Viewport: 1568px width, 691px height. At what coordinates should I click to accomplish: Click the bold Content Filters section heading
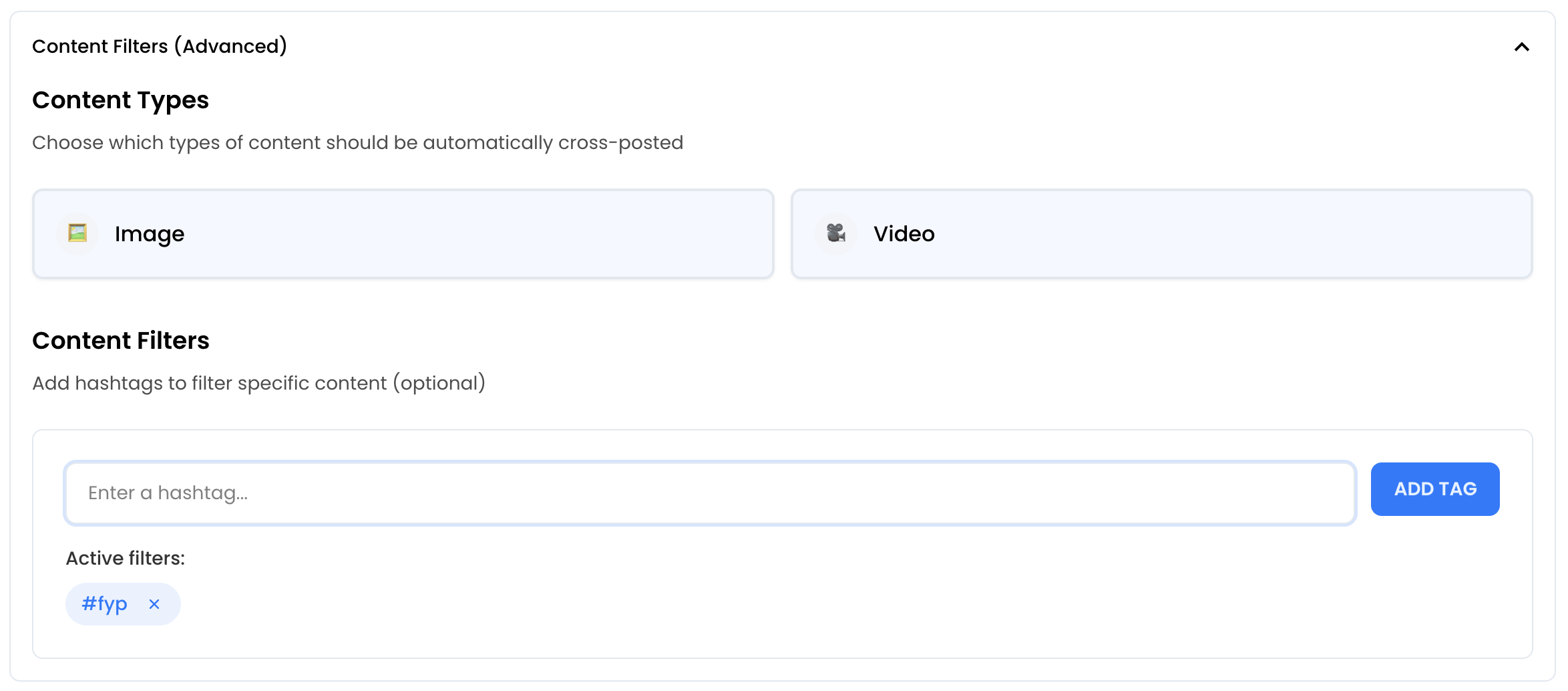pyautogui.click(x=120, y=341)
